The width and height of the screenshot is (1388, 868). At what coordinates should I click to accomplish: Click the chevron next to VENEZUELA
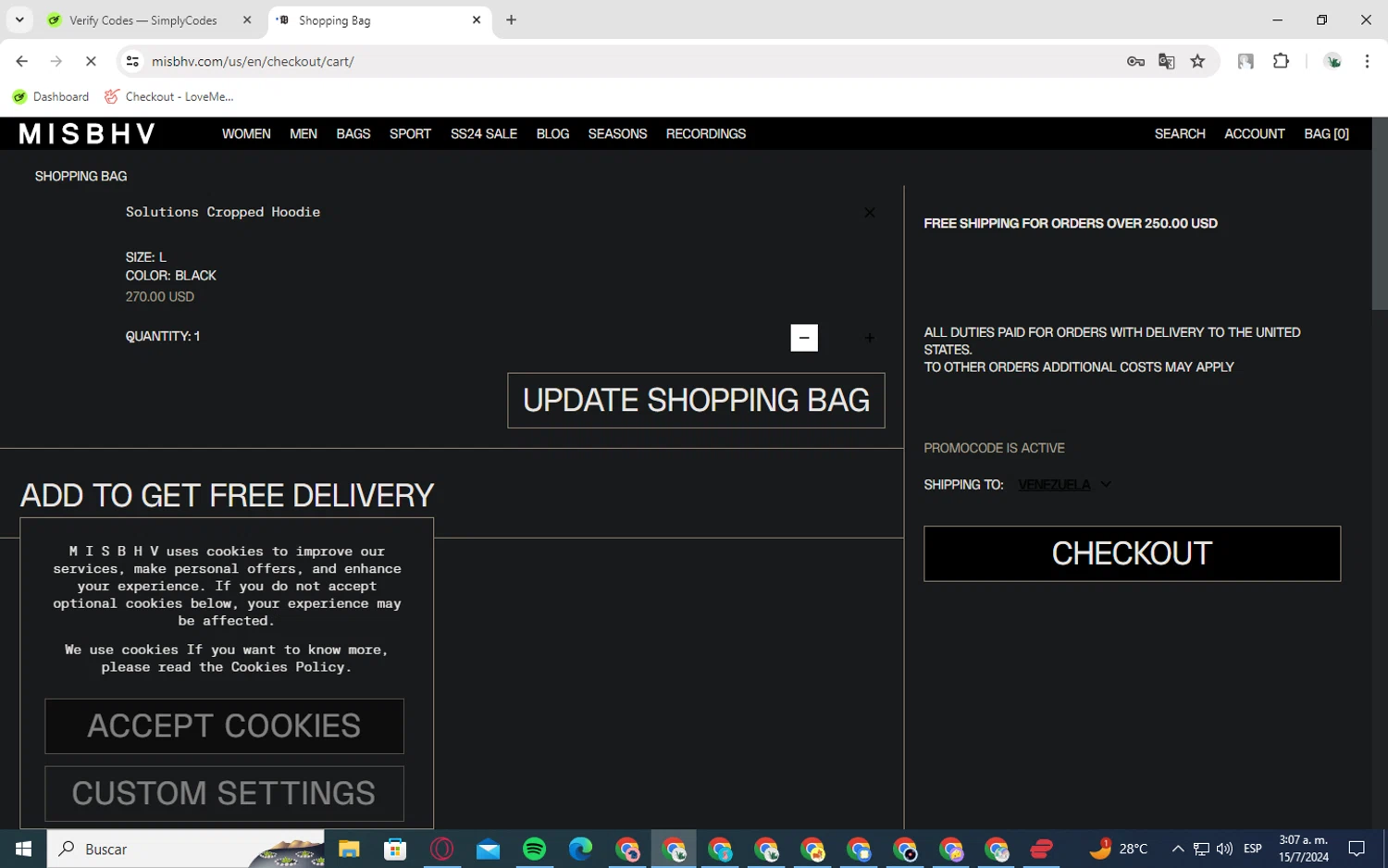pos(1106,484)
